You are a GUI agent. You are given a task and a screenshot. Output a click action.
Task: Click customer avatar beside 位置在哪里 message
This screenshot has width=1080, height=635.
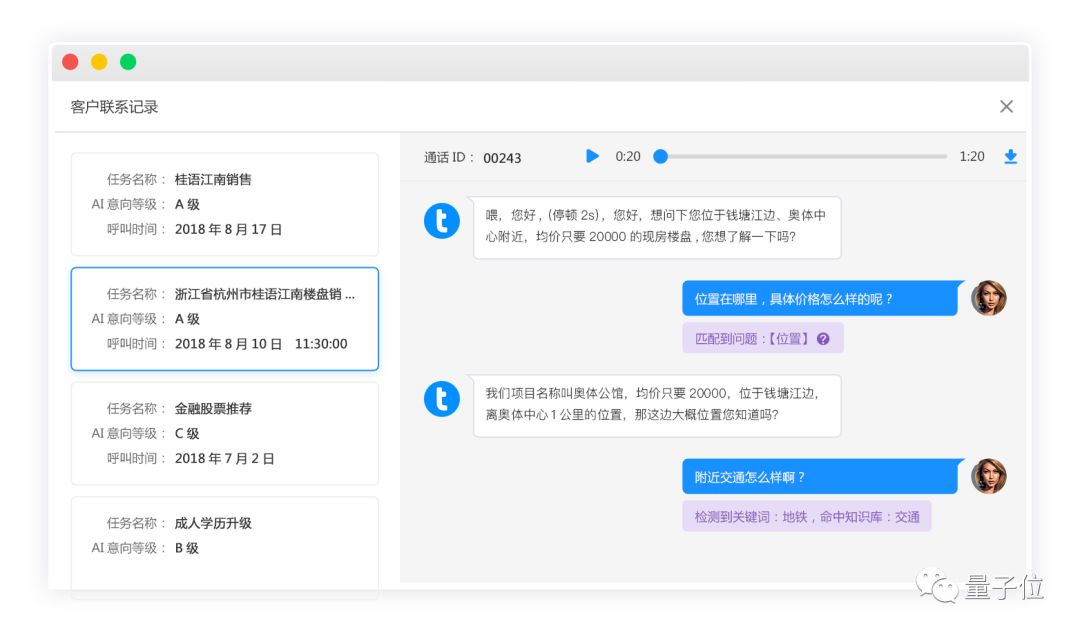pyautogui.click(x=988, y=298)
